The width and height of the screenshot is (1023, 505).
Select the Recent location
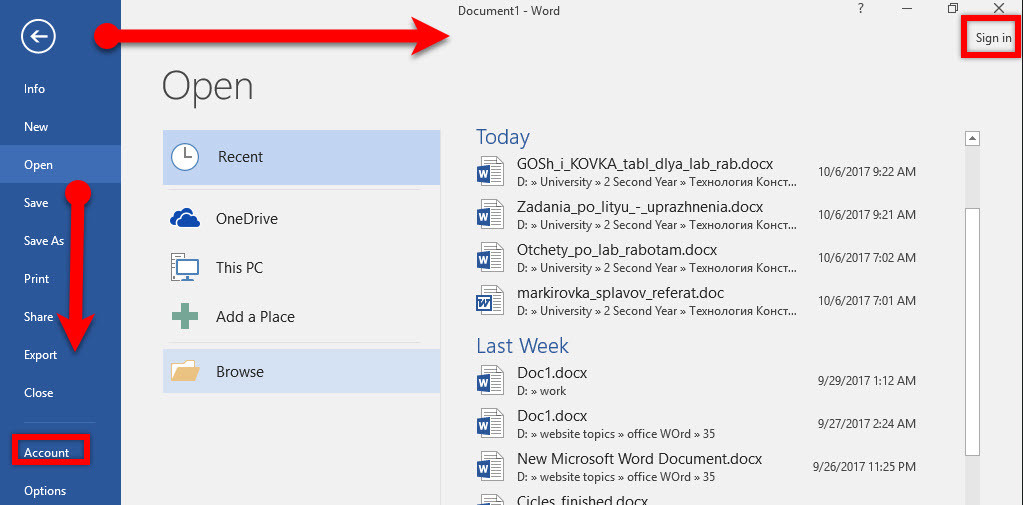coord(301,157)
